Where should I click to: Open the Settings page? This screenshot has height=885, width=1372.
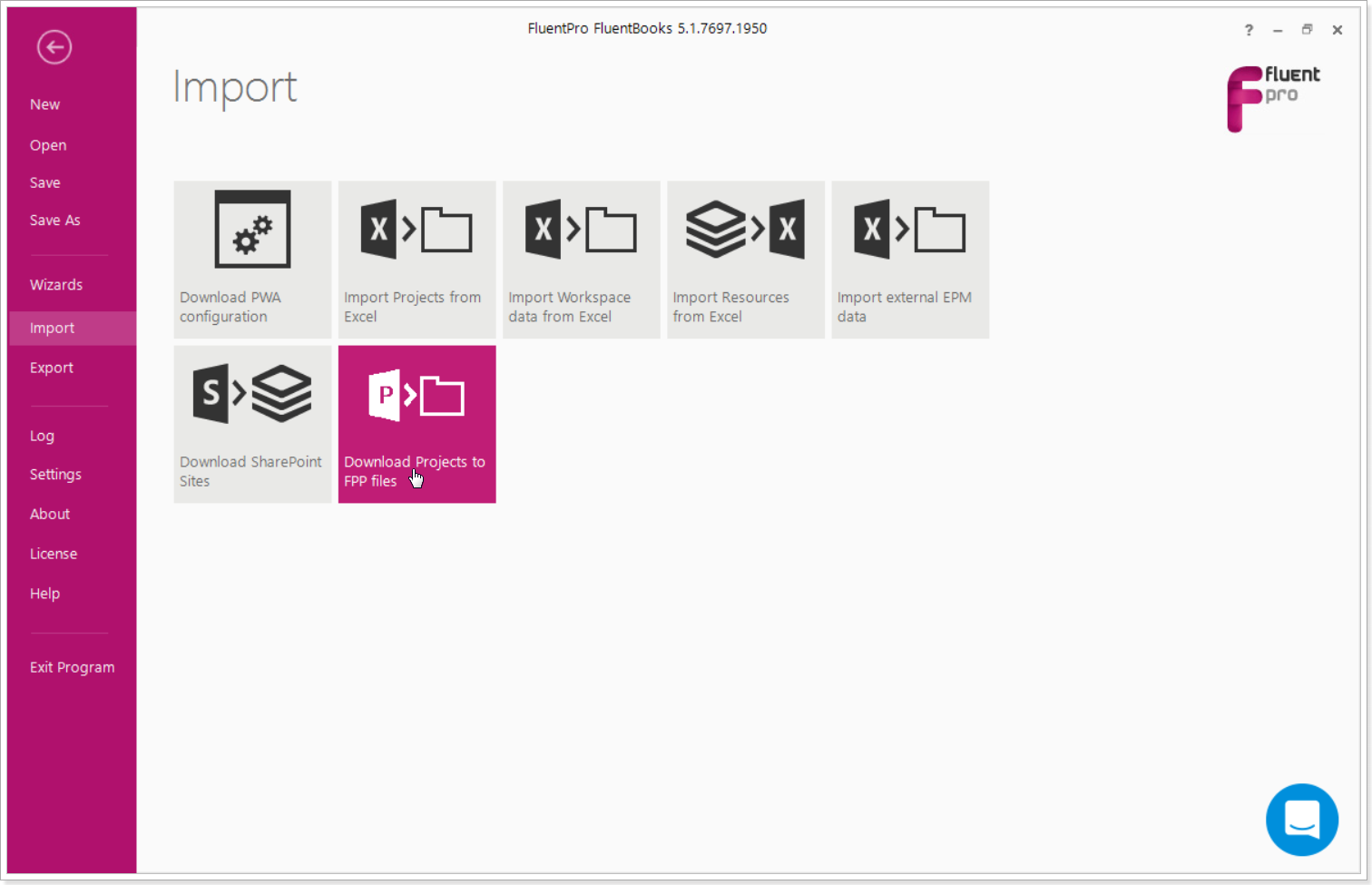(55, 474)
